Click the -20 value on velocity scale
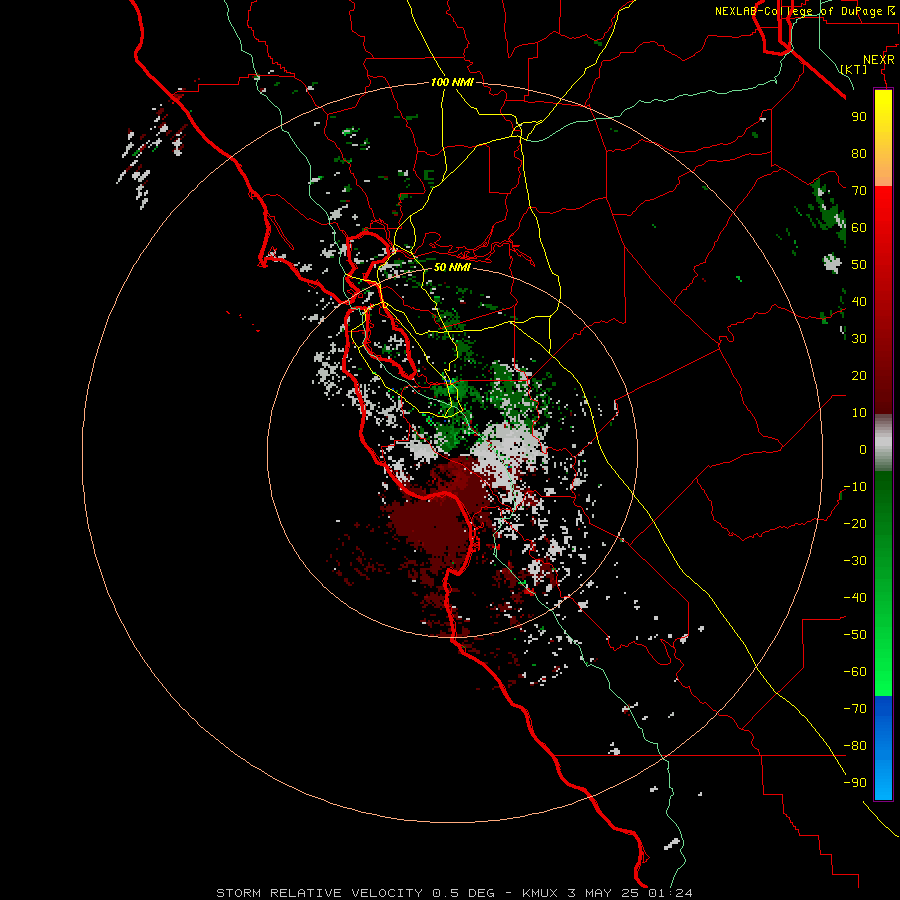This screenshot has height=900, width=900. click(x=855, y=523)
